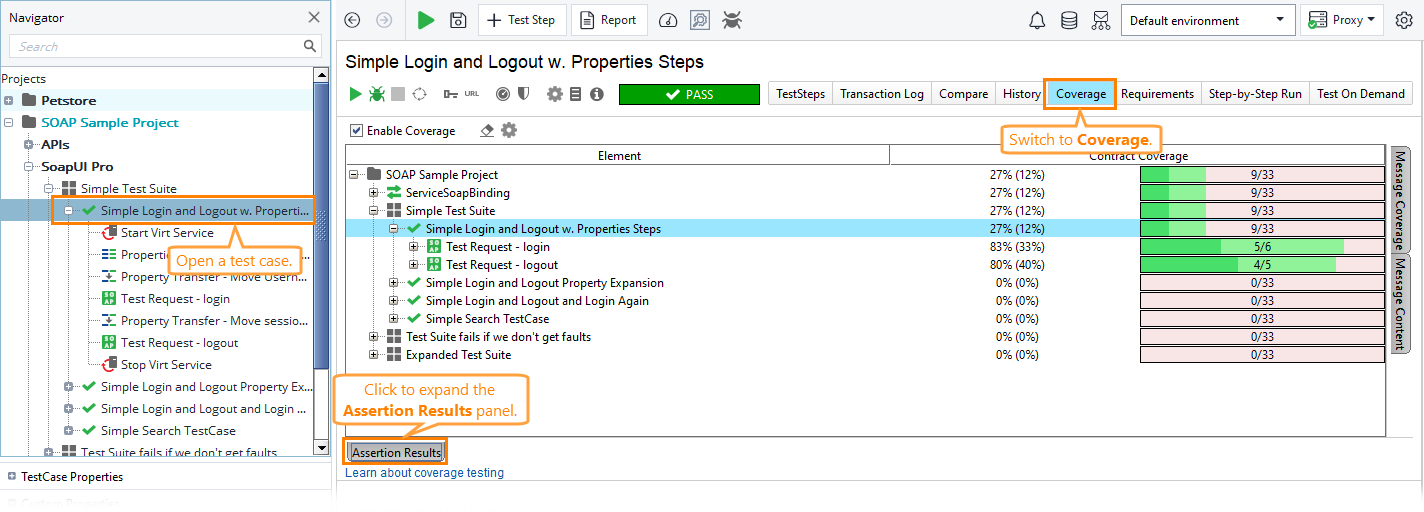Select Start Virt Service step in Navigator
The width and height of the screenshot is (1424, 512).
coord(167,233)
